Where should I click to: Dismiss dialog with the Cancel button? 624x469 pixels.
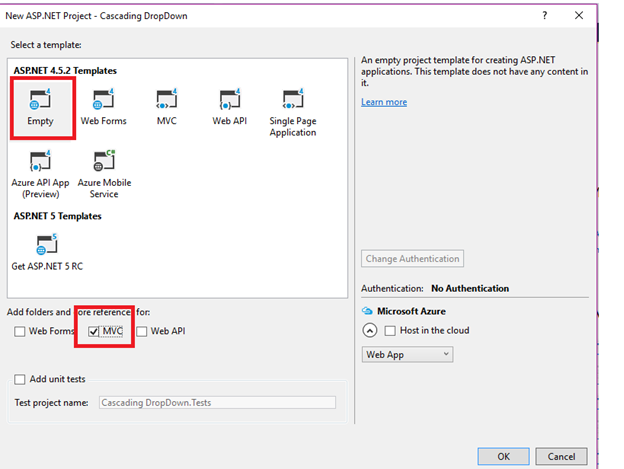pyautogui.click(x=561, y=456)
